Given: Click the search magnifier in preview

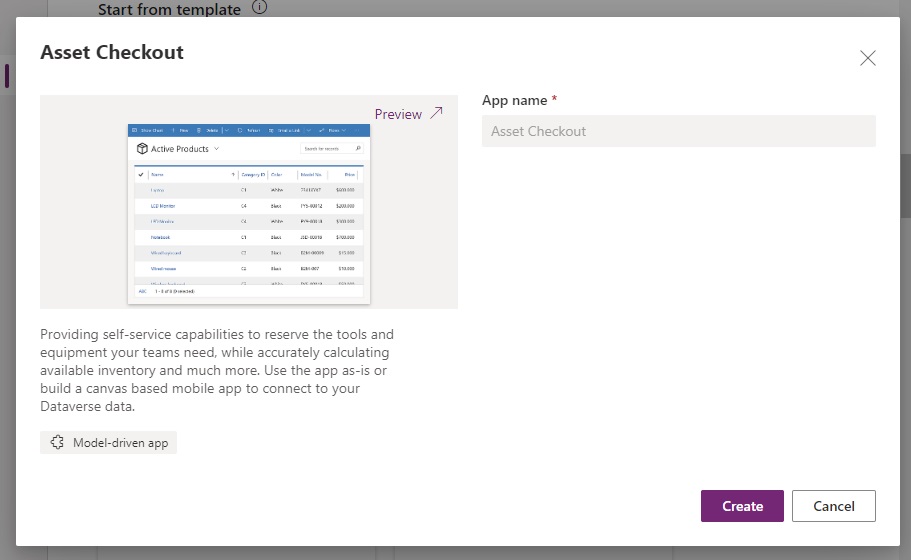Looking at the screenshot, I should [x=358, y=148].
